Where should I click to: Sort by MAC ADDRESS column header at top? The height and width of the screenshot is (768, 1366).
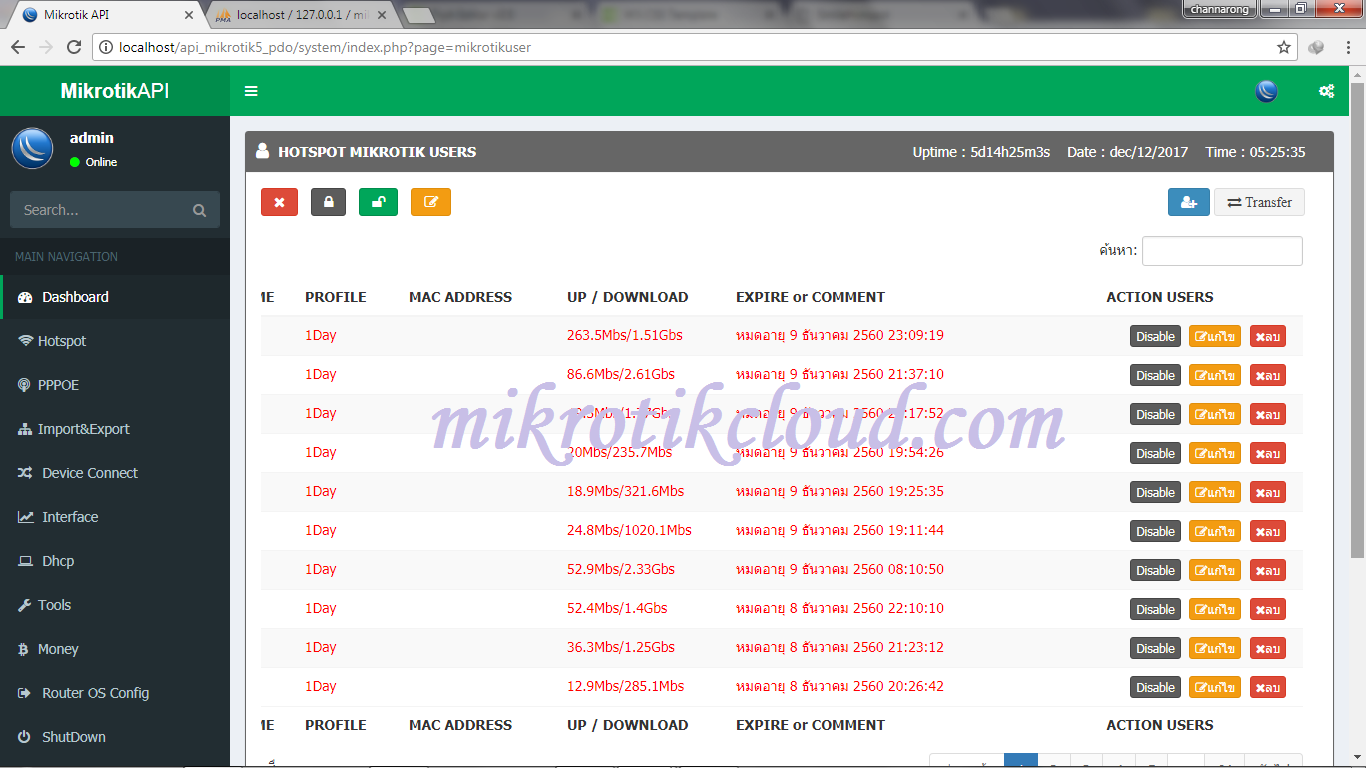pos(460,297)
